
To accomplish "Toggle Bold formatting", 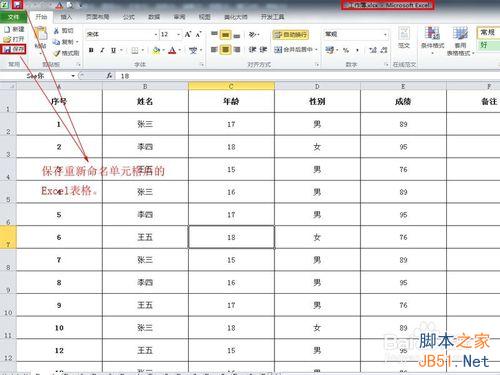I will 91,50.
